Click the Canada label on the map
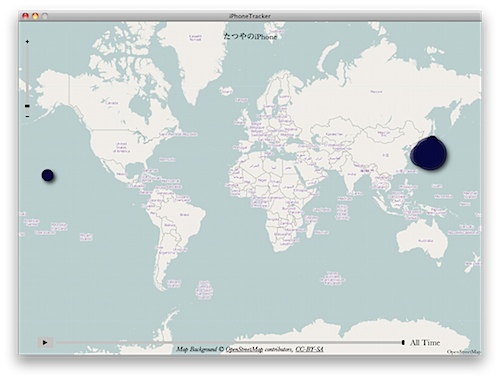500x380 pixels. (x=112, y=103)
